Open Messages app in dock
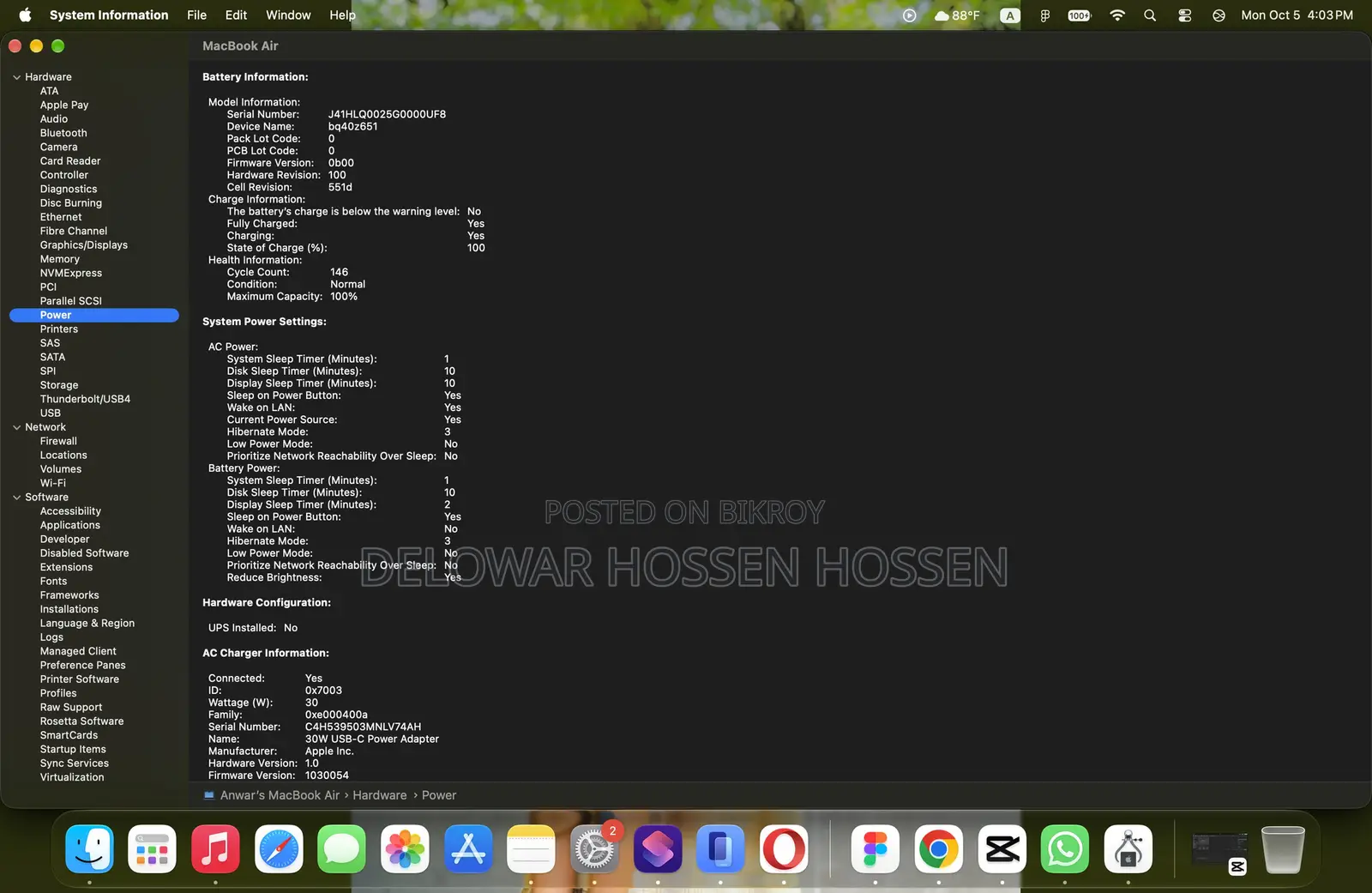 pos(341,849)
